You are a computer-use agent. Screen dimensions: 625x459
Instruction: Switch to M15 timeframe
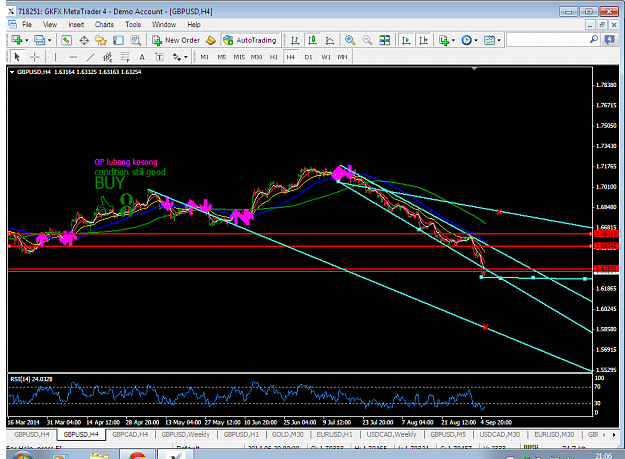point(239,57)
